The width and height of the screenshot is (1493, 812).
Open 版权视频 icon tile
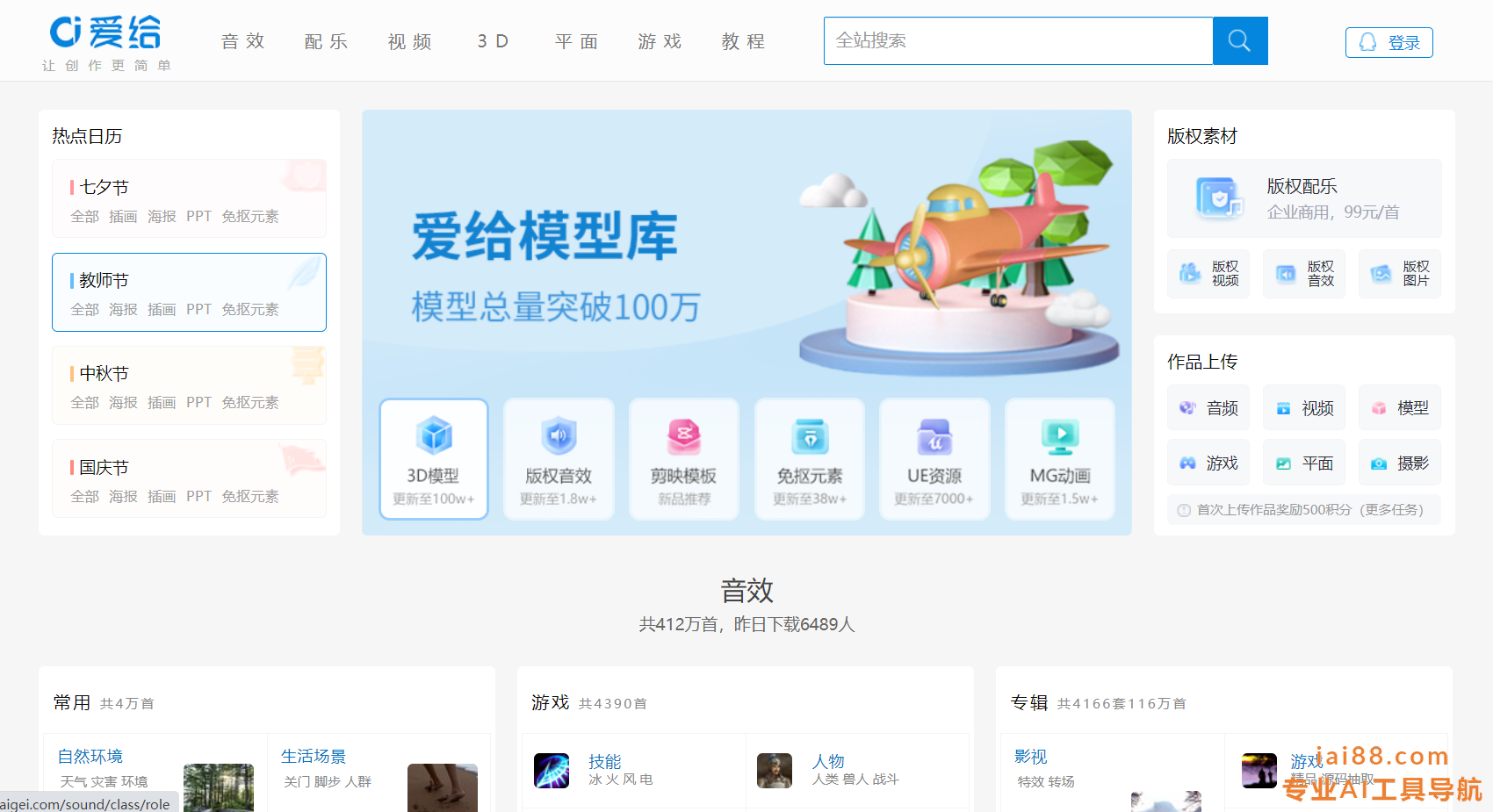[1208, 274]
